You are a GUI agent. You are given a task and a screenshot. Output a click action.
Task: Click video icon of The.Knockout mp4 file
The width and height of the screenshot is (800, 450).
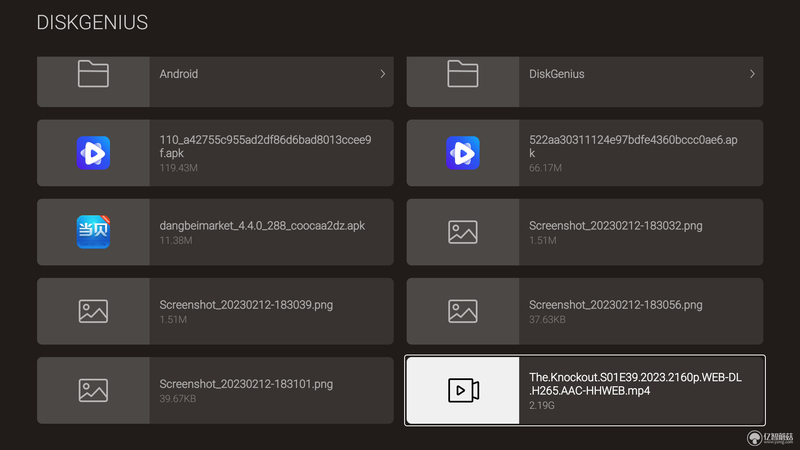tap(463, 390)
